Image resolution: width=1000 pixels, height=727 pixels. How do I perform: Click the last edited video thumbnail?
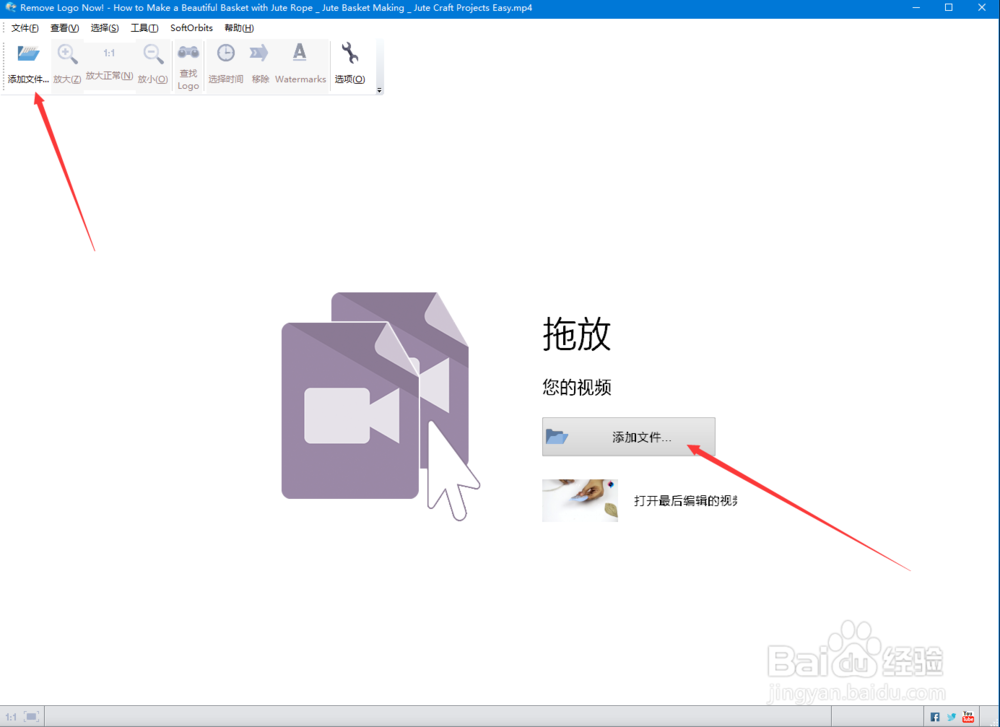[580, 501]
